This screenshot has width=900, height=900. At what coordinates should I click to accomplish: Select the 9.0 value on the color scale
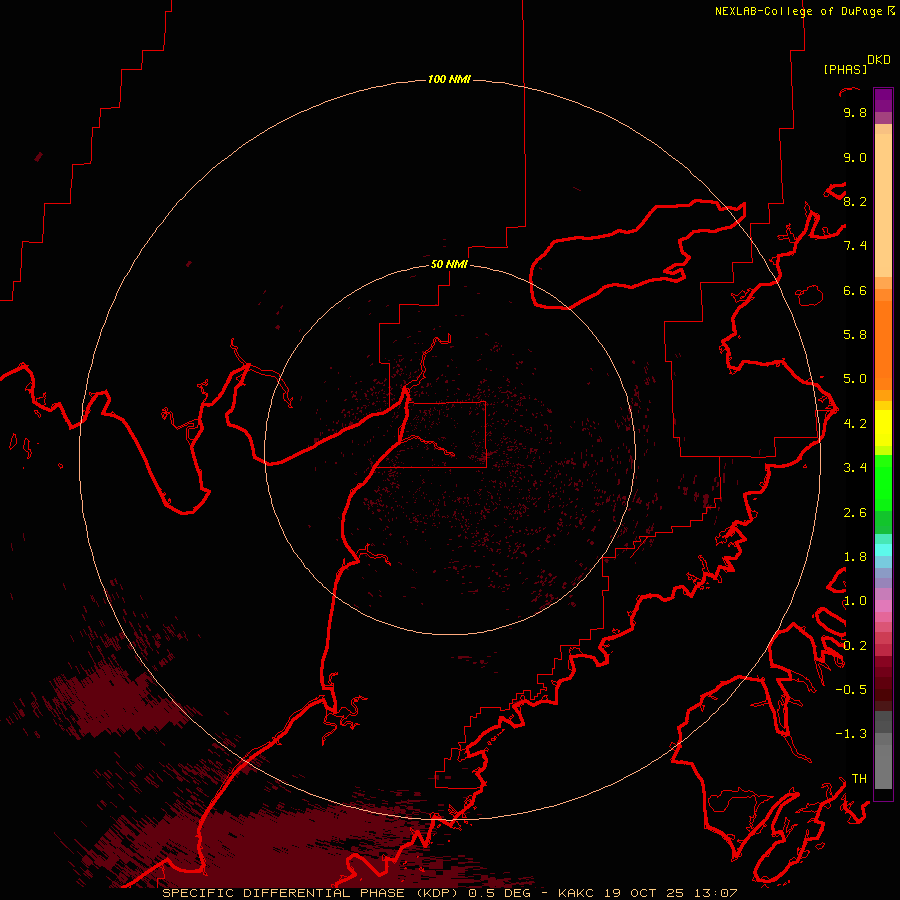pos(855,157)
